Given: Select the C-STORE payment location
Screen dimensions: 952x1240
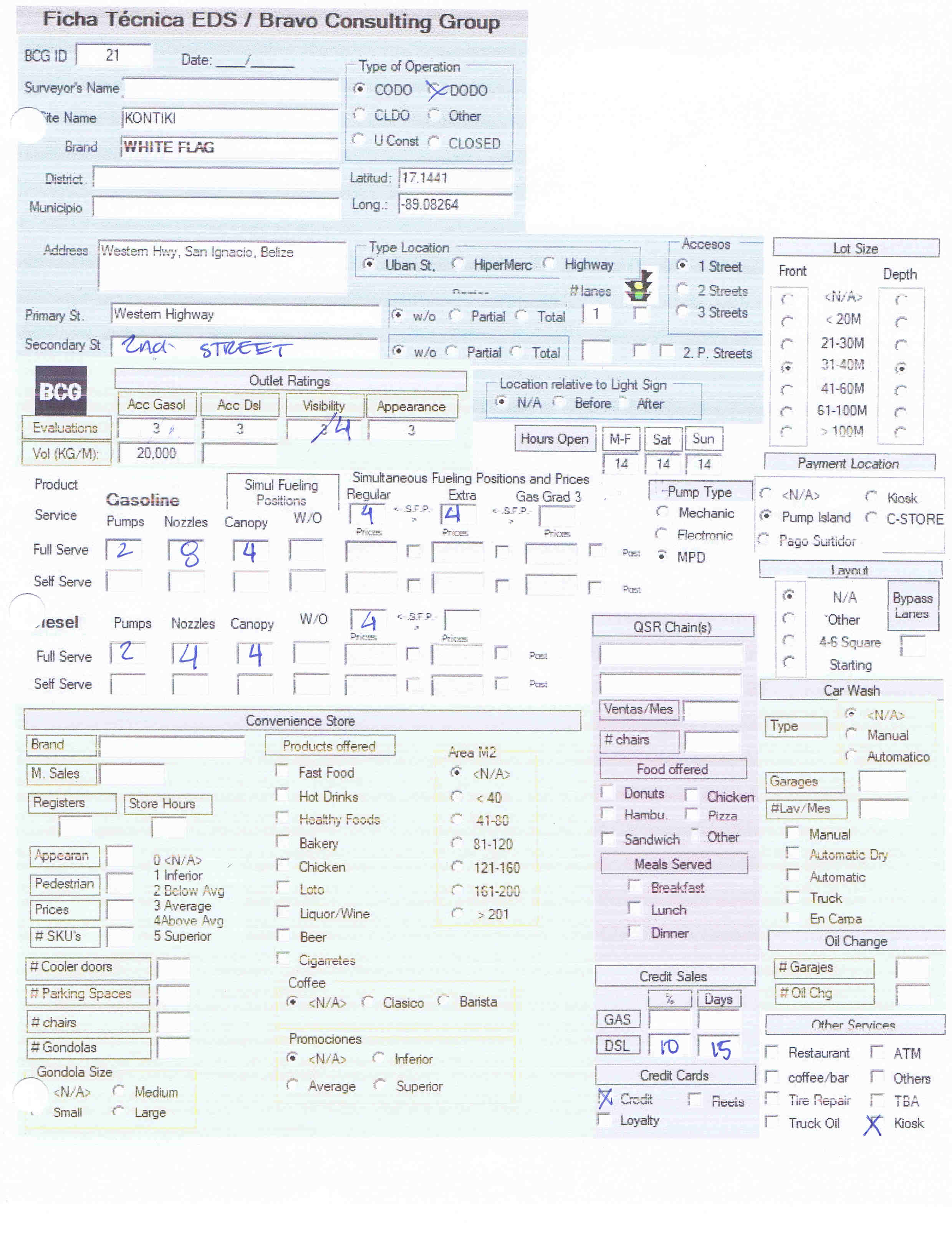Looking at the screenshot, I should pyautogui.click(x=871, y=518).
